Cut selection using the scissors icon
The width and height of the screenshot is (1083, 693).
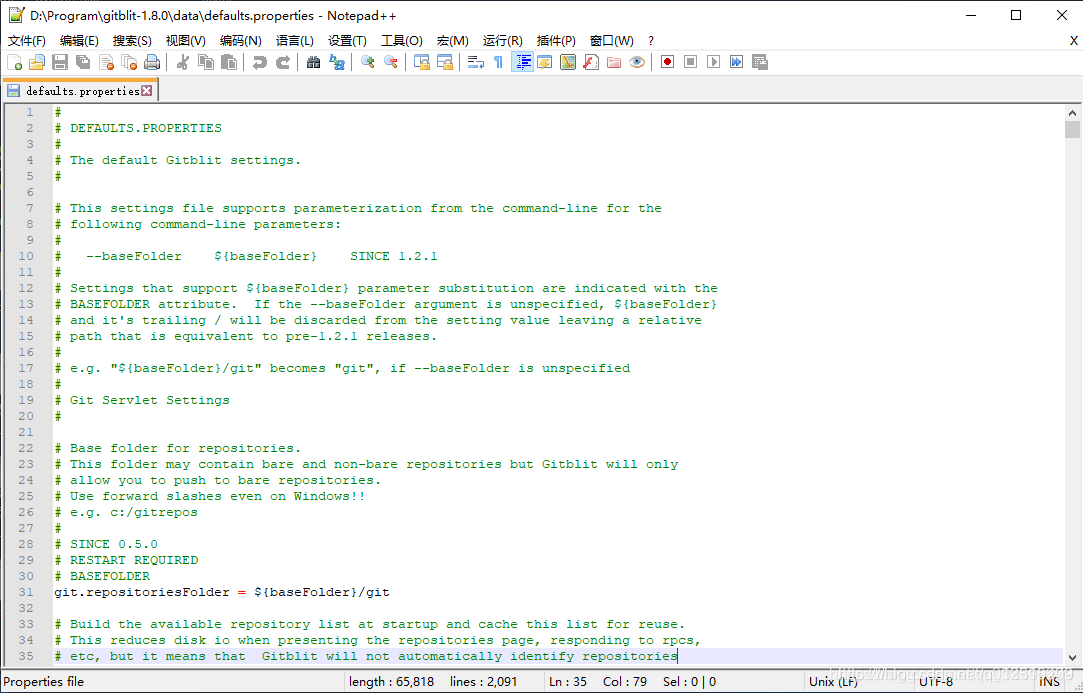(182, 62)
